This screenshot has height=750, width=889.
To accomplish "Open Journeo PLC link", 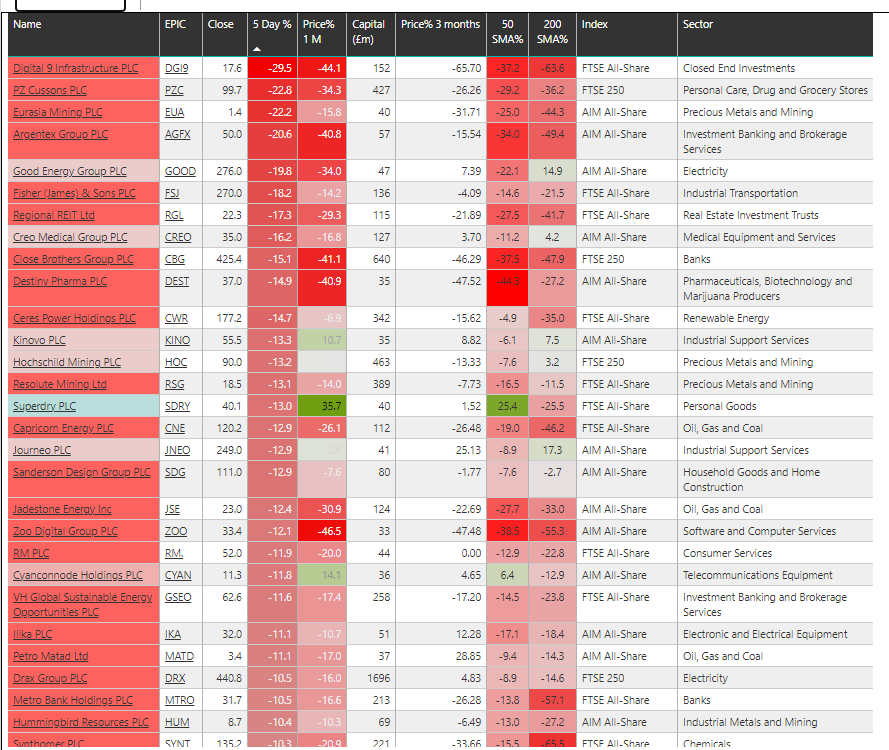I will coord(42,451).
